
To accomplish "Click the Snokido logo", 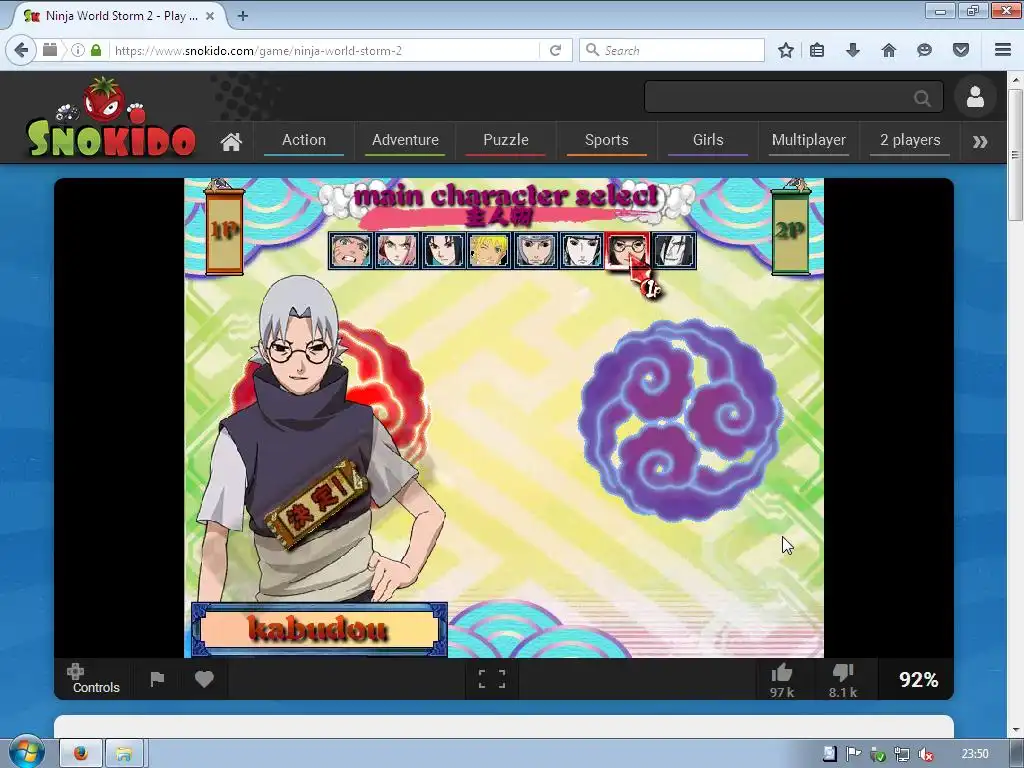I will 110,118.
